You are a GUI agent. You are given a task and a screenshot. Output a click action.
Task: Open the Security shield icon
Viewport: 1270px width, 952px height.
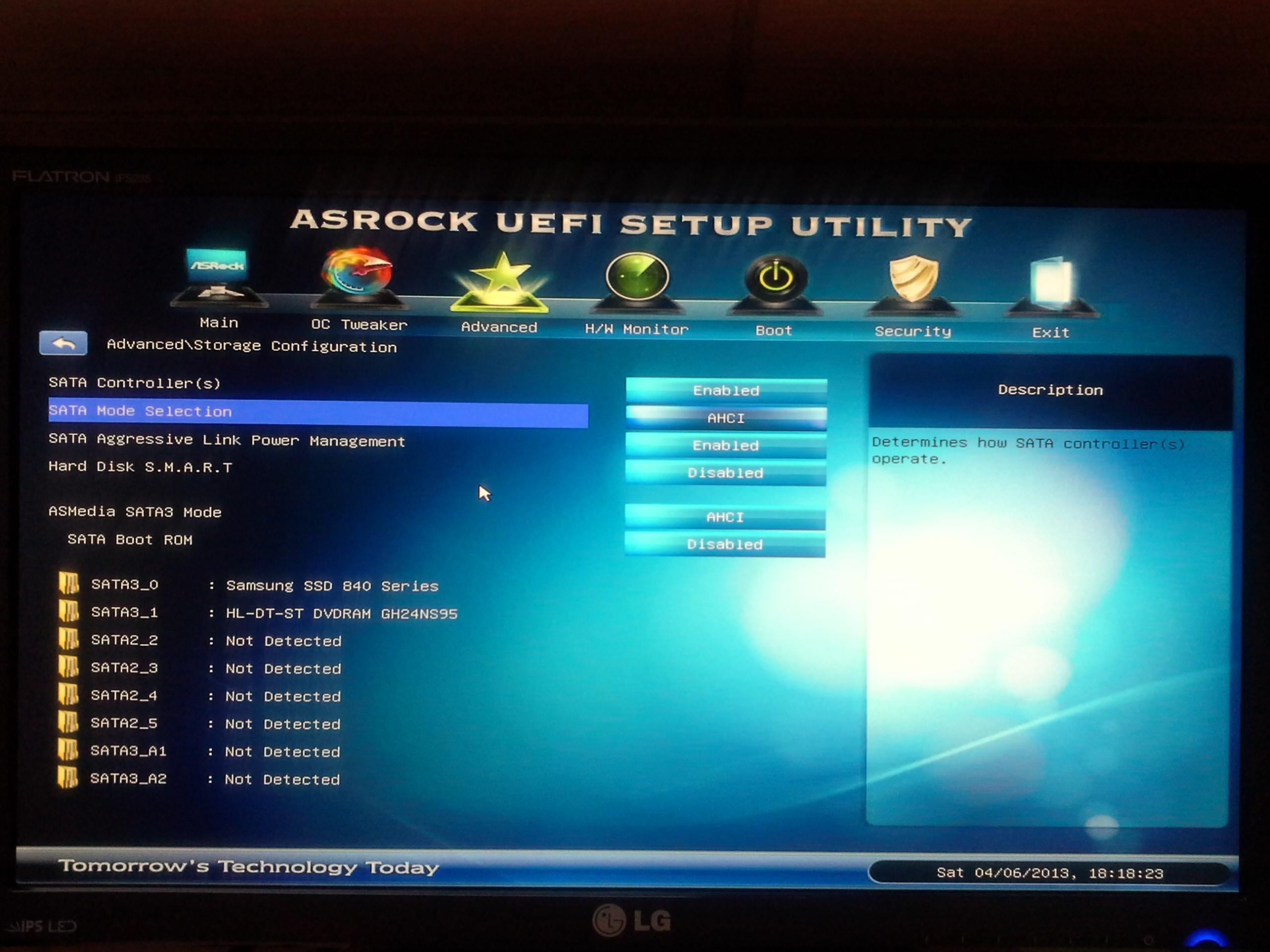point(913,285)
